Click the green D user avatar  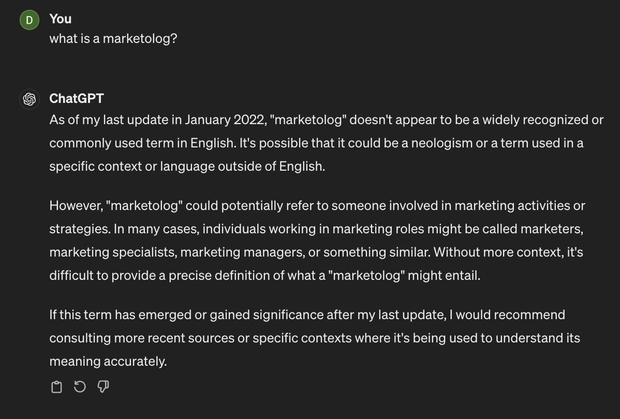click(29, 20)
